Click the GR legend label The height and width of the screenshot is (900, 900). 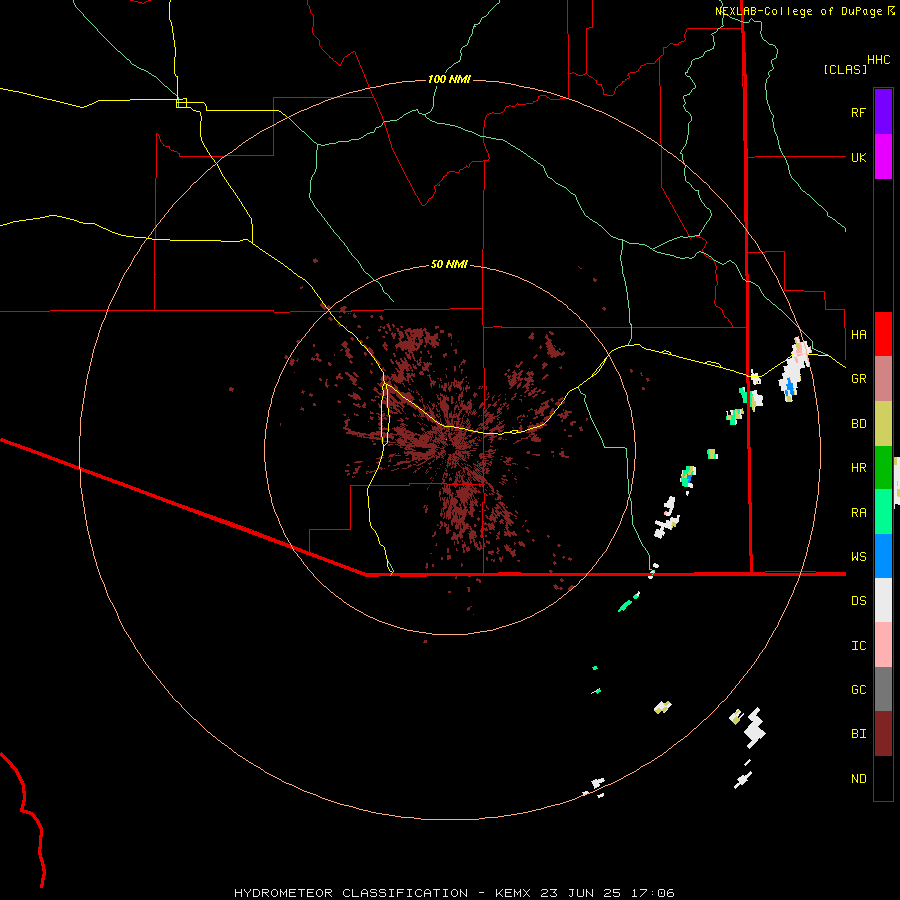coord(858,379)
